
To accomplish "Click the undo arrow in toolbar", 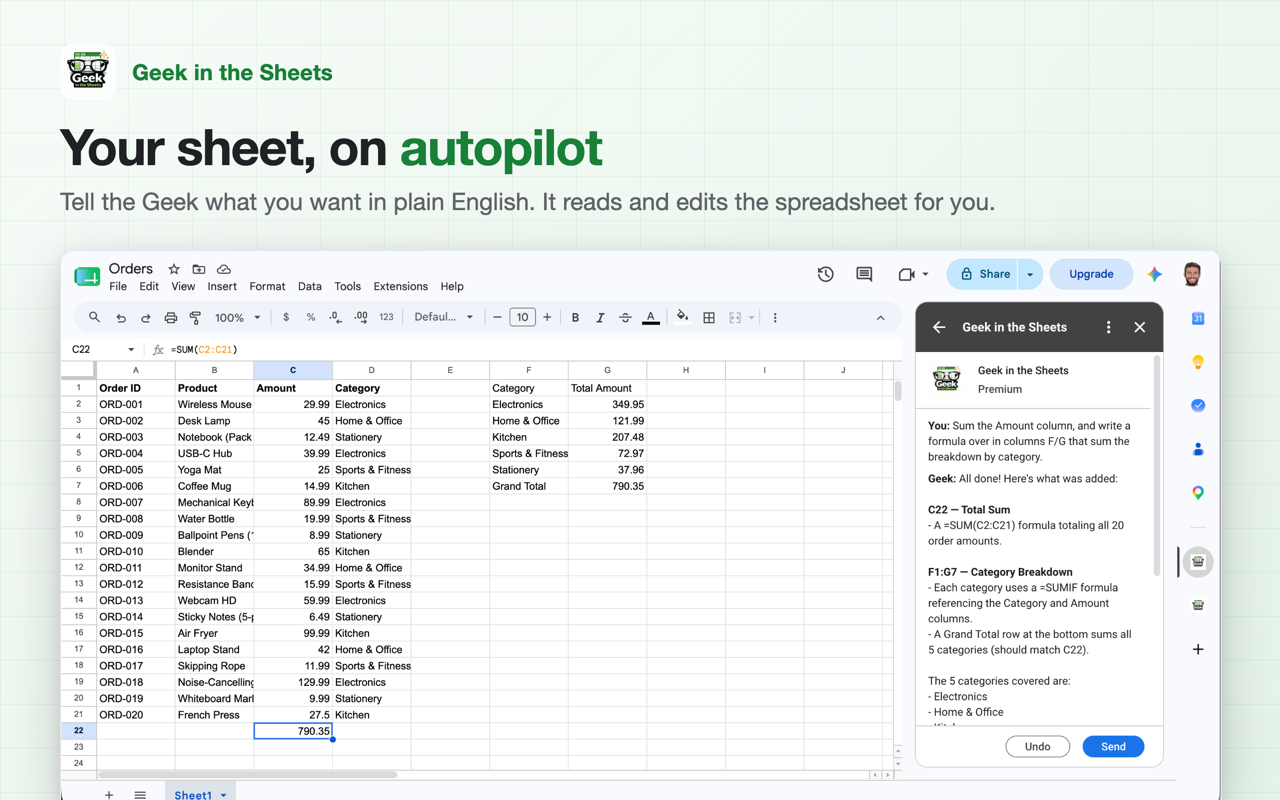I will pyautogui.click(x=121, y=318).
